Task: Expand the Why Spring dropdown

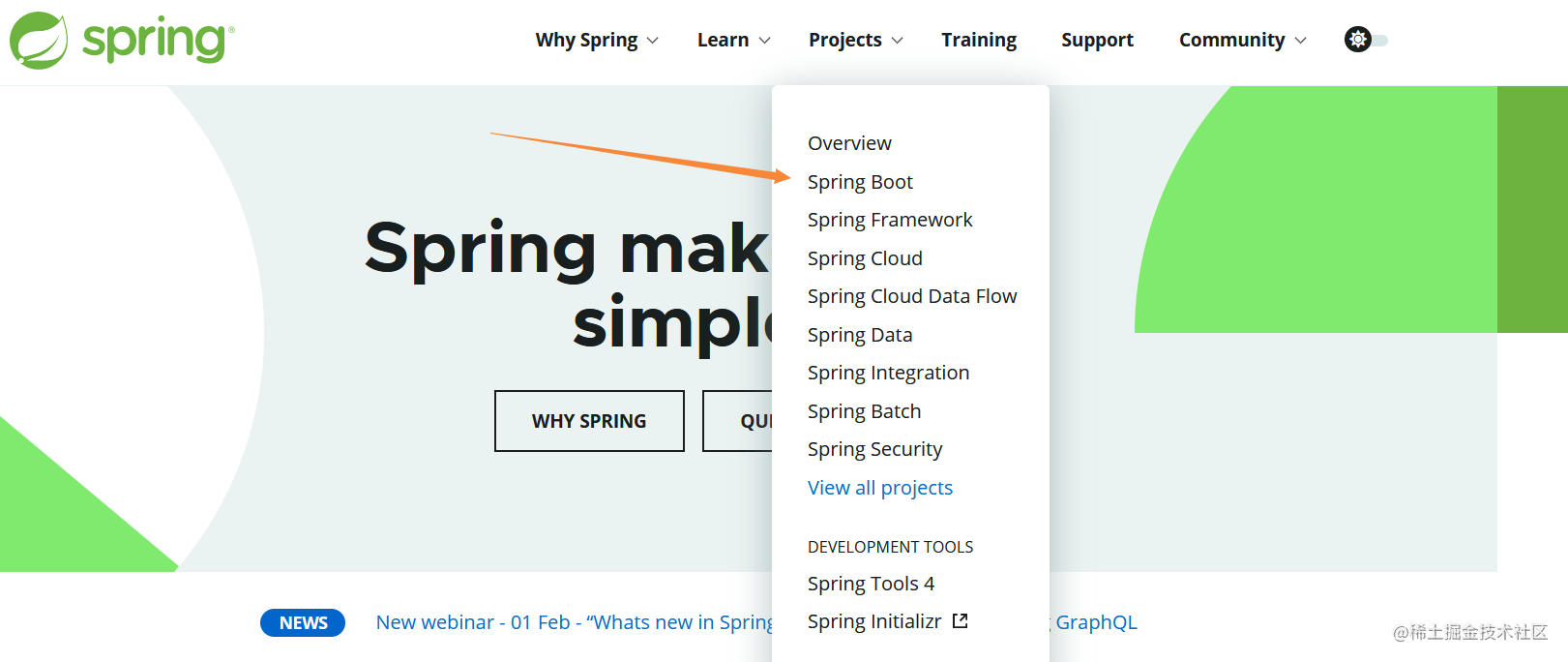Action: [596, 40]
